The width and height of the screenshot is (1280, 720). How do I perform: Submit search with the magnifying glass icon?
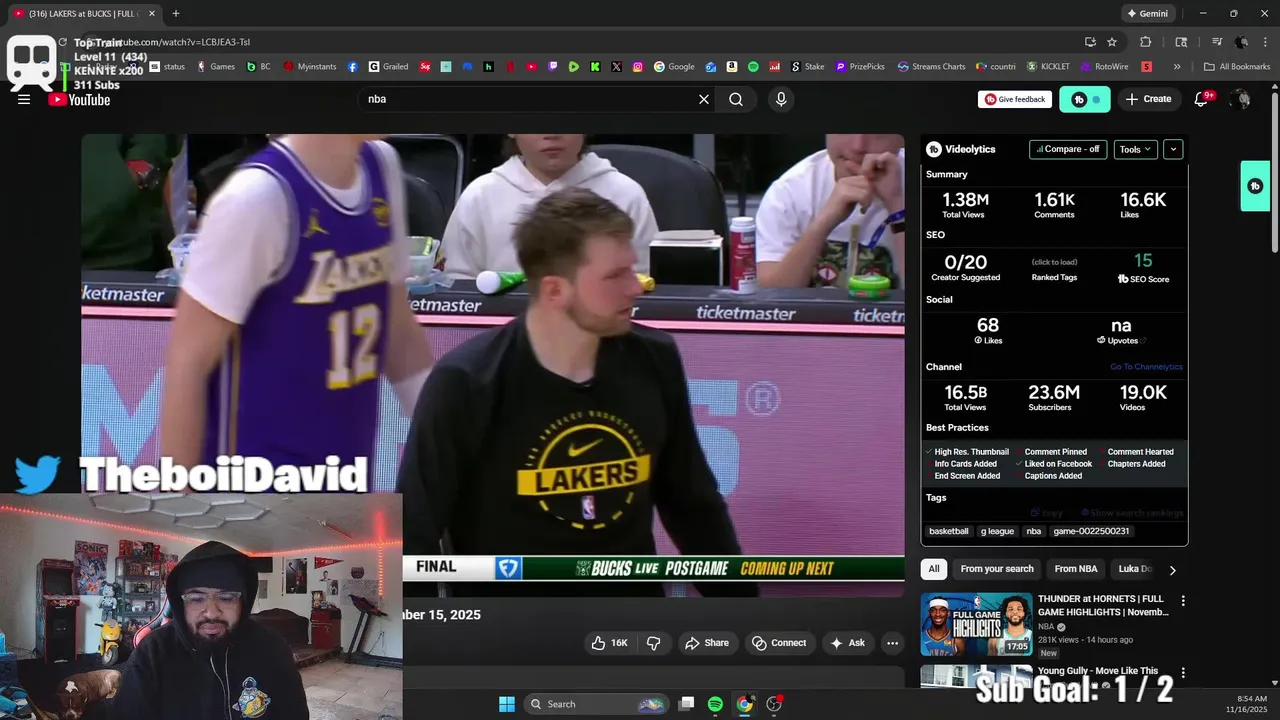coord(736,99)
